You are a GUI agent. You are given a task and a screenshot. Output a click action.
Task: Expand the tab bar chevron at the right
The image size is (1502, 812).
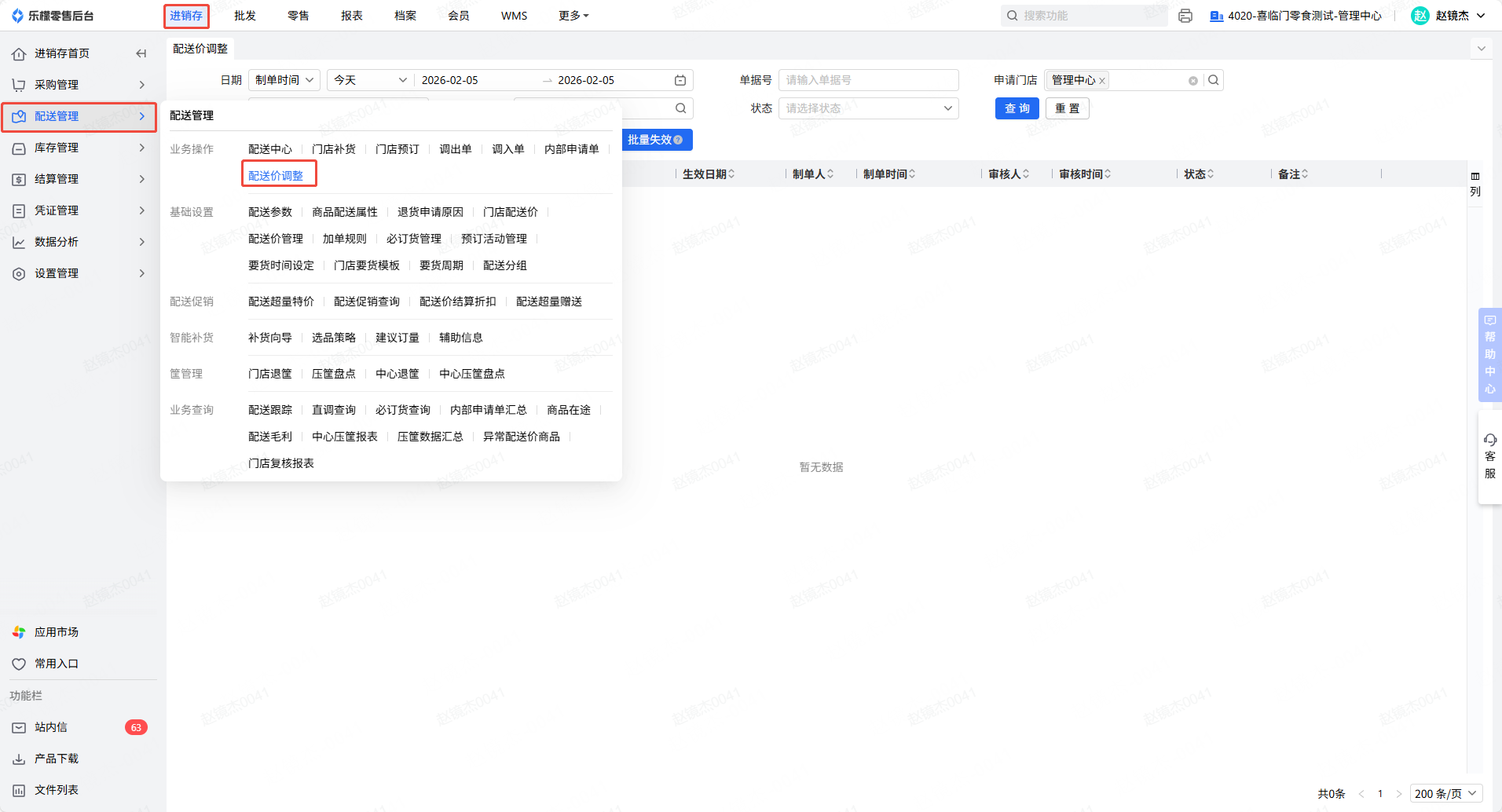click(1482, 49)
